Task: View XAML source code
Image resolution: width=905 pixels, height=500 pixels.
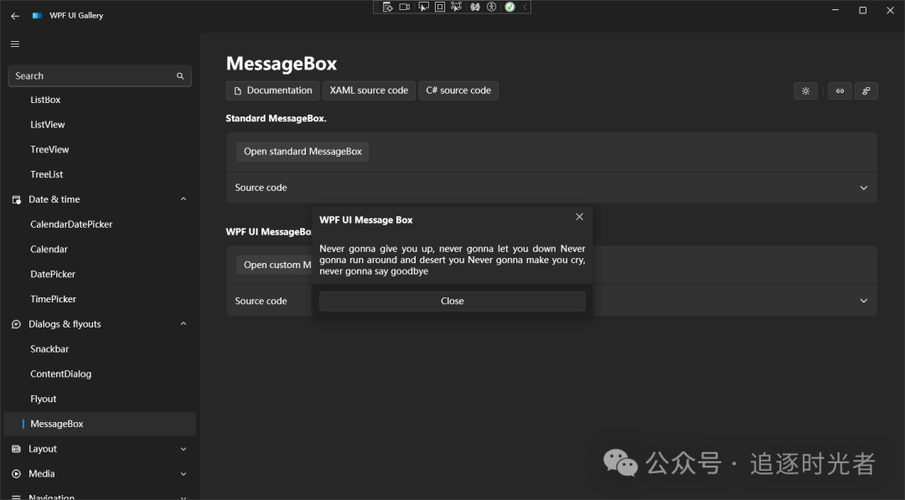Action: (x=369, y=91)
